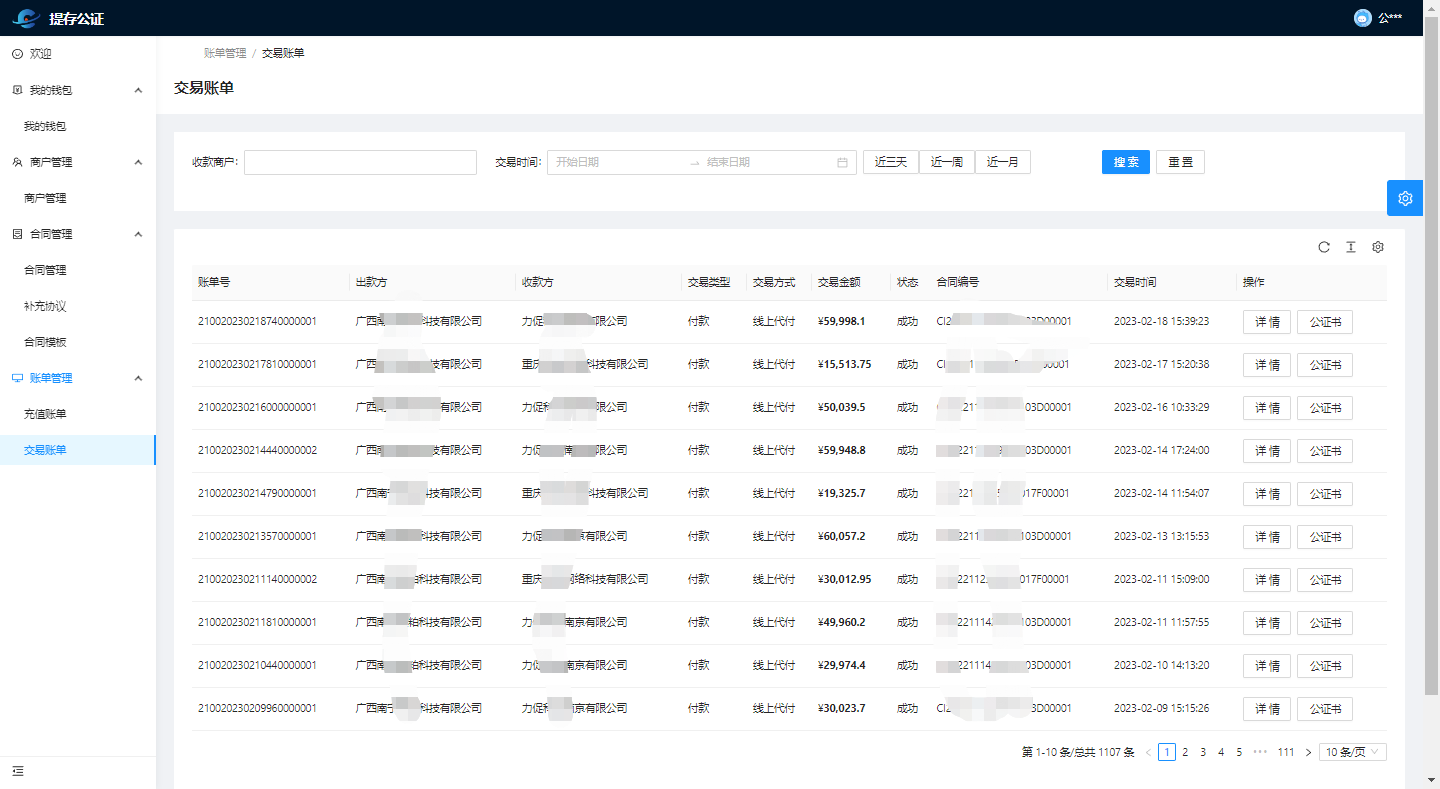Viewport: 1440px width, 789px height.
Task: Go to last page 111
Action: click(1286, 752)
